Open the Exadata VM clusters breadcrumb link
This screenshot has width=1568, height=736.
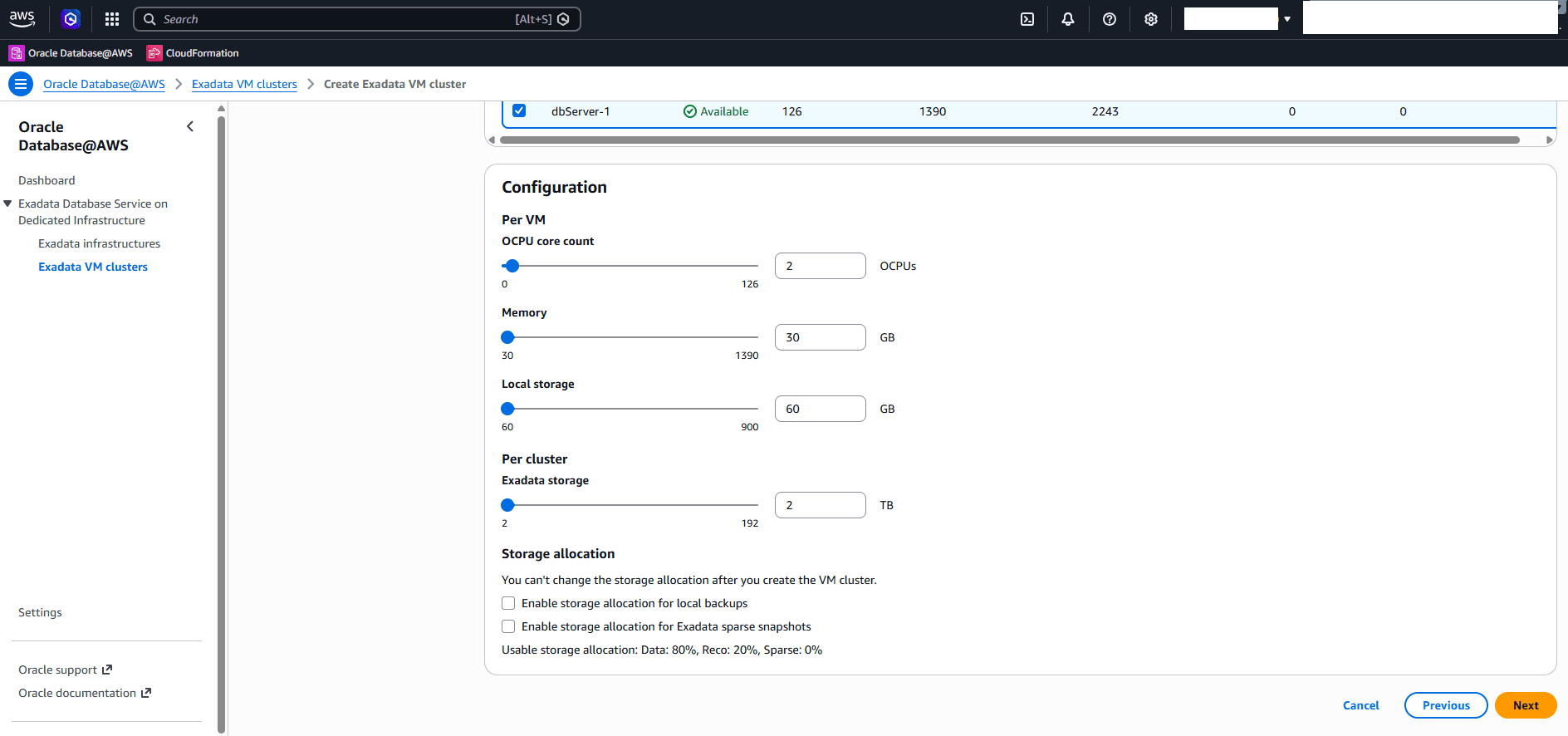pos(244,84)
